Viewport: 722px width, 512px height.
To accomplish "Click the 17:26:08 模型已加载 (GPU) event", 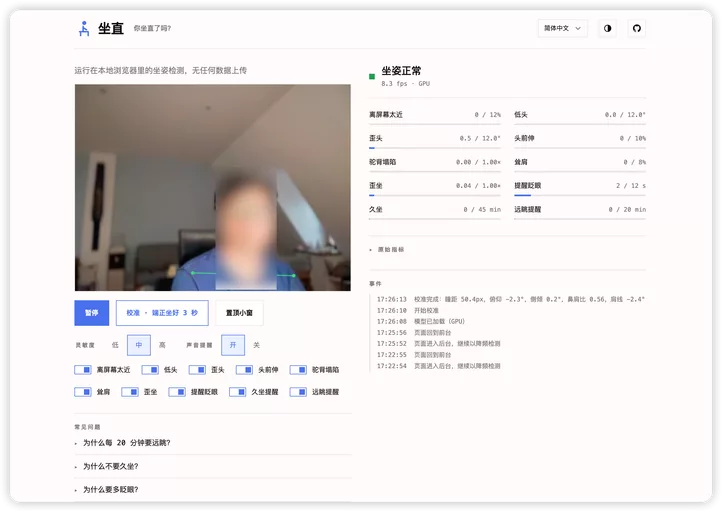I will 421,321.
